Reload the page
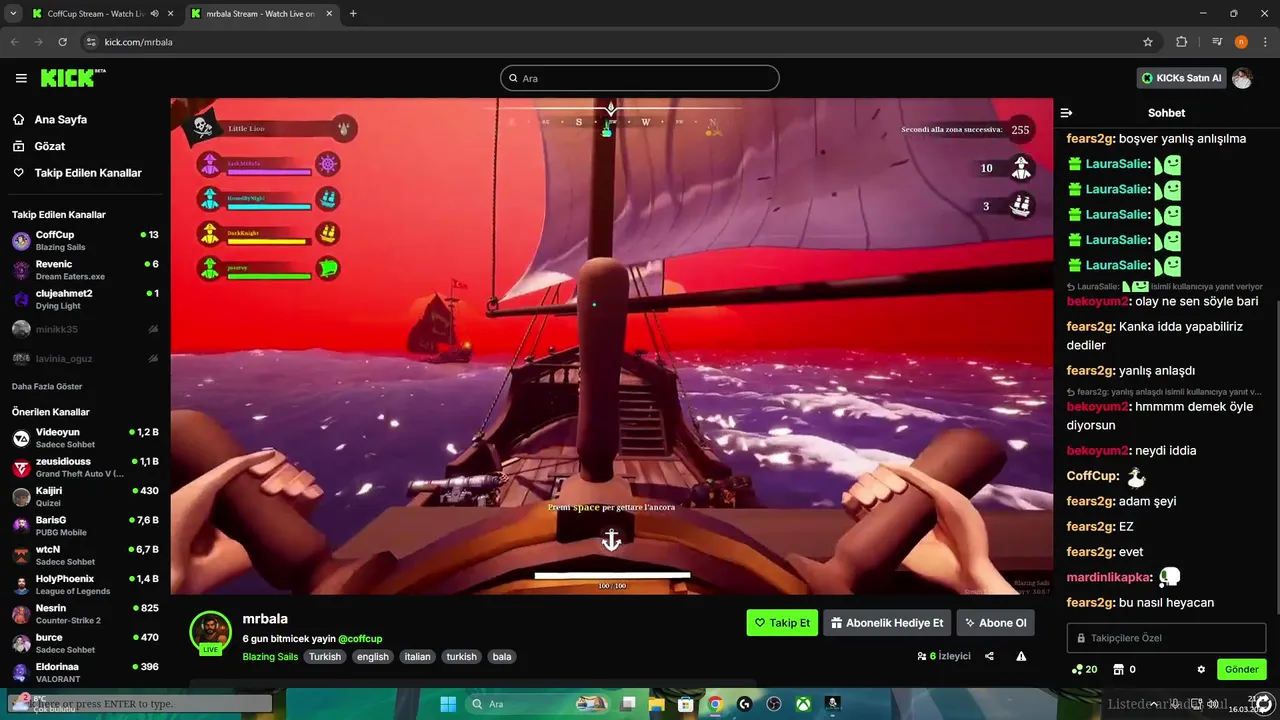 pos(63,42)
